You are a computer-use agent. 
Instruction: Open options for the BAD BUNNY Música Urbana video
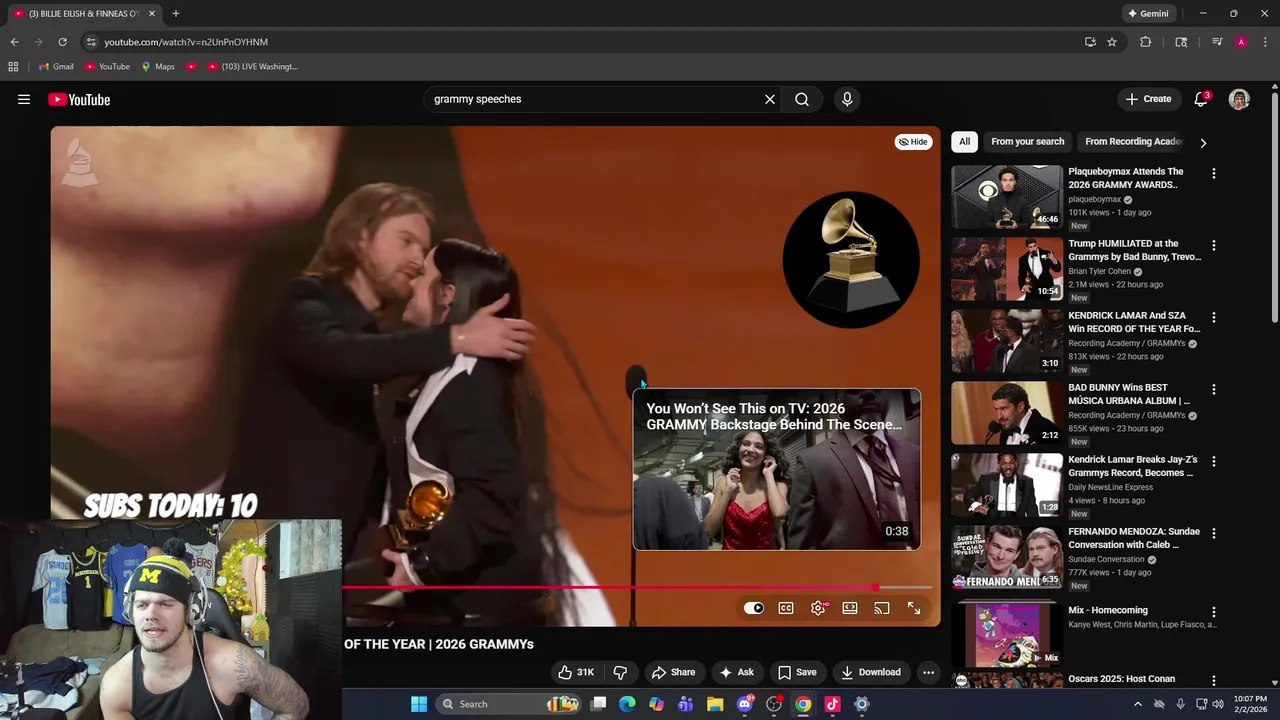(1214, 390)
